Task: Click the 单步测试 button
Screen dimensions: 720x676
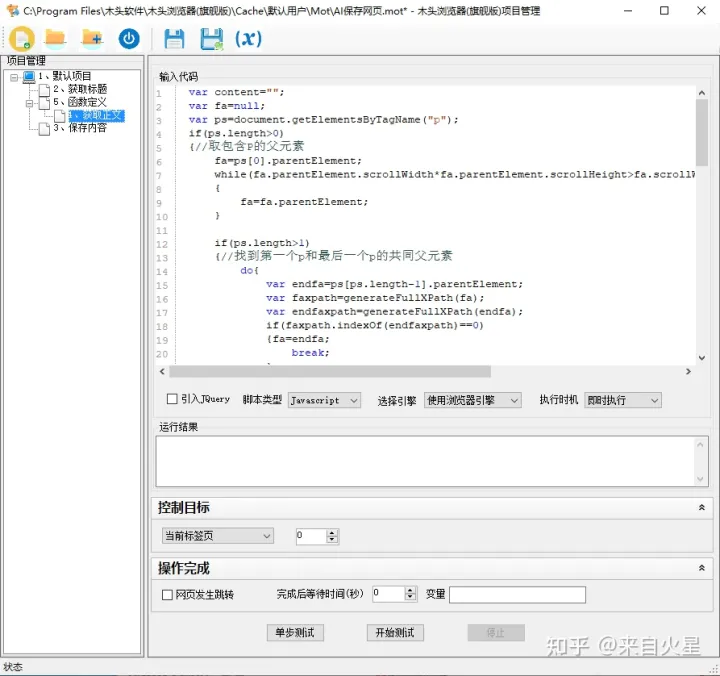Action: [x=295, y=633]
